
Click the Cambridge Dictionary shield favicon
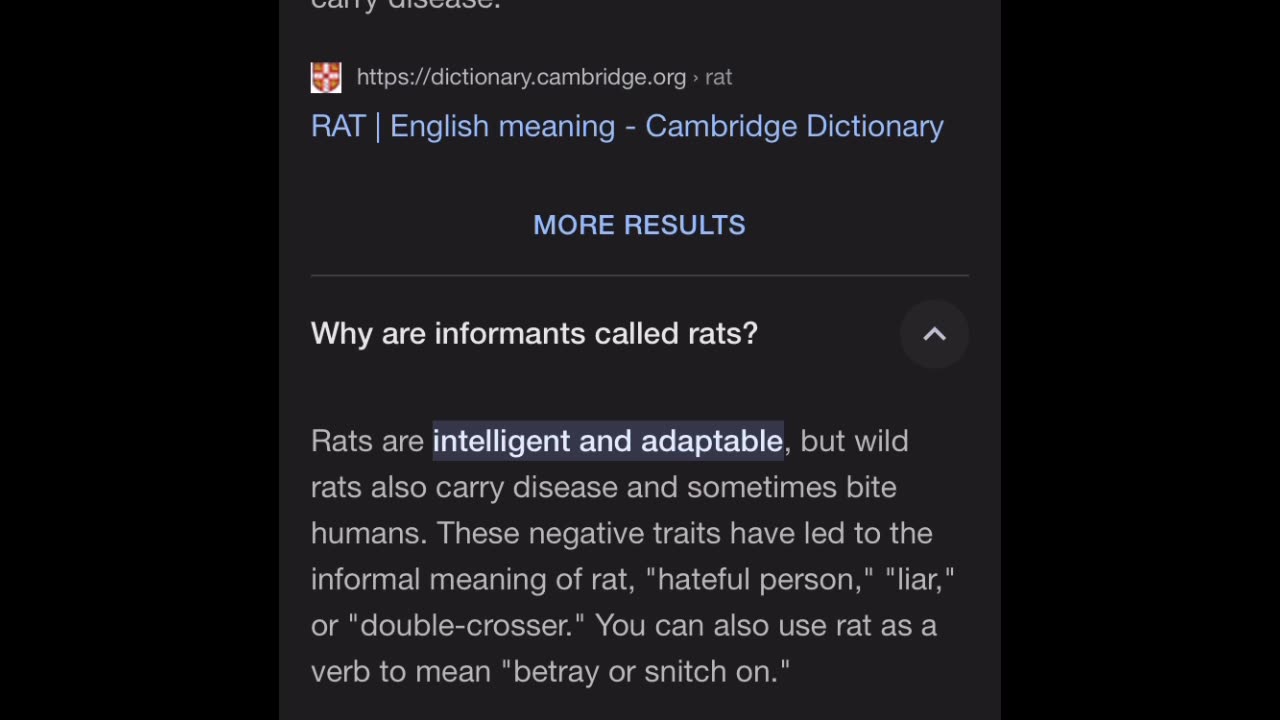click(326, 77)
